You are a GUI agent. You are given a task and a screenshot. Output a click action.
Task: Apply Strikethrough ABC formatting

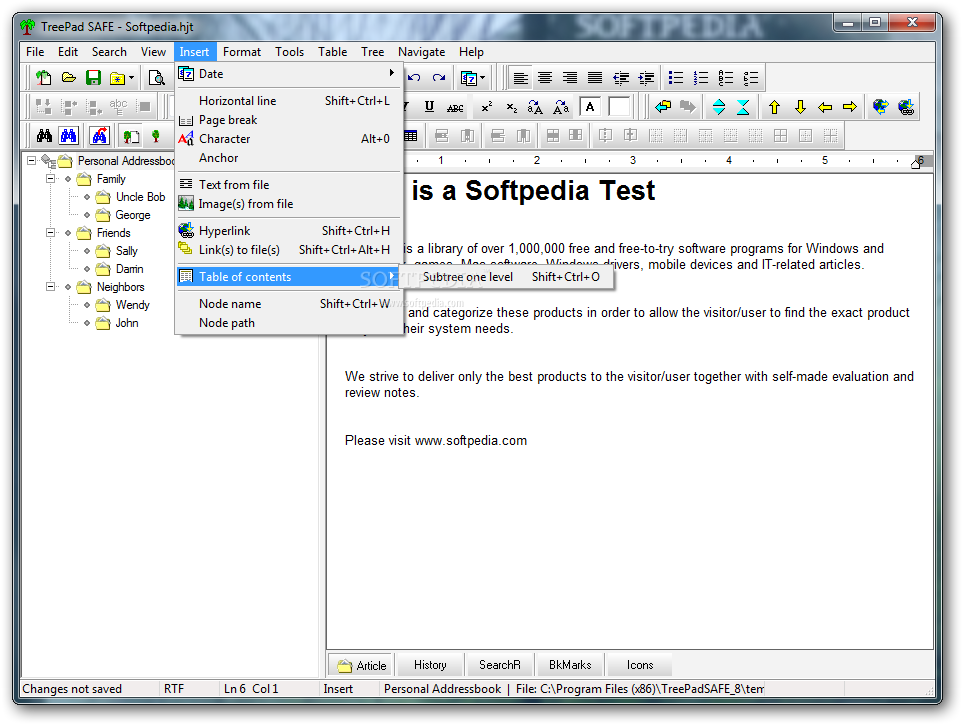tap(455, 108)
